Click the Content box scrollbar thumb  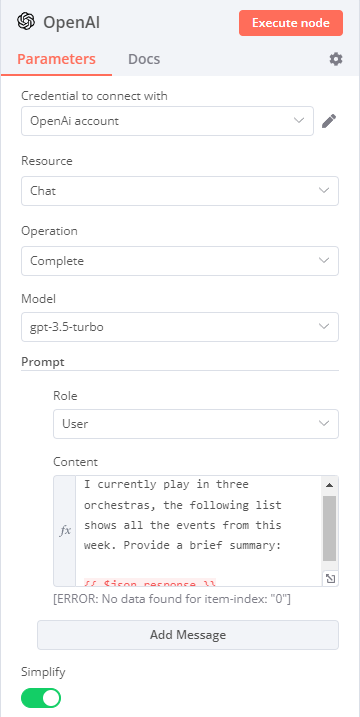pos(329,528)
